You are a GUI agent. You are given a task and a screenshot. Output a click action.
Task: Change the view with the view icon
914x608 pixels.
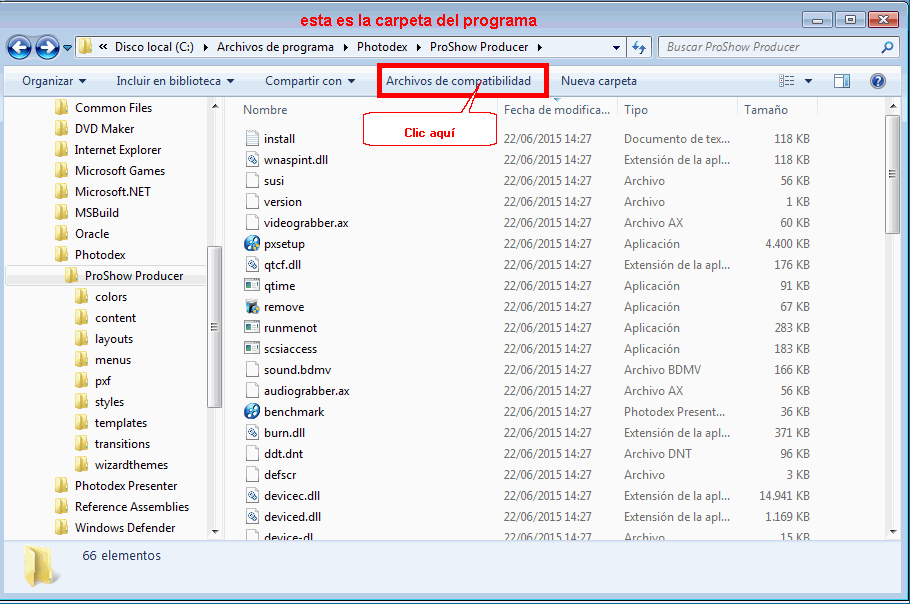[786, 81]
